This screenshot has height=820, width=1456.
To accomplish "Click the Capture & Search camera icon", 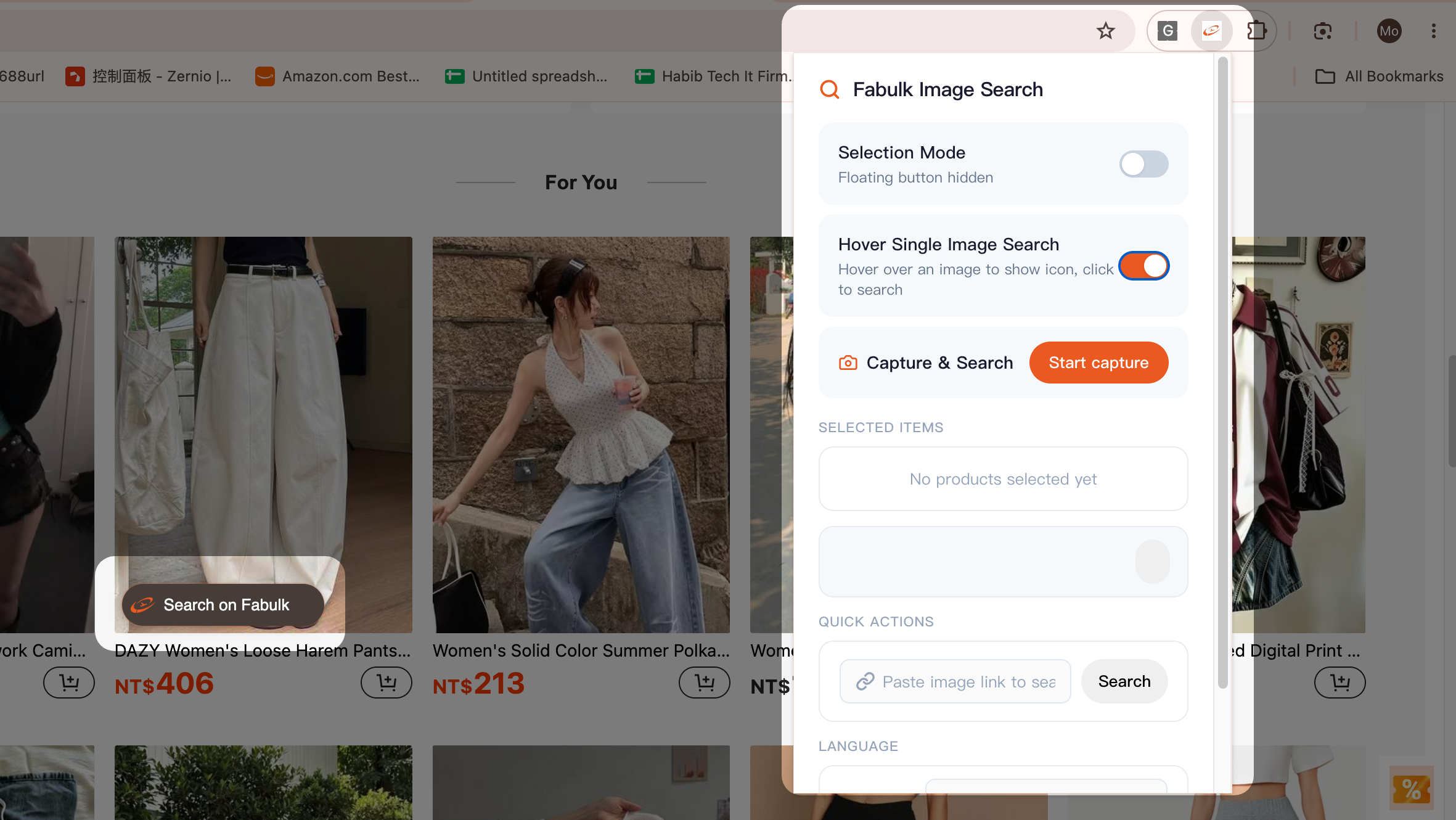I will (848, 363).
